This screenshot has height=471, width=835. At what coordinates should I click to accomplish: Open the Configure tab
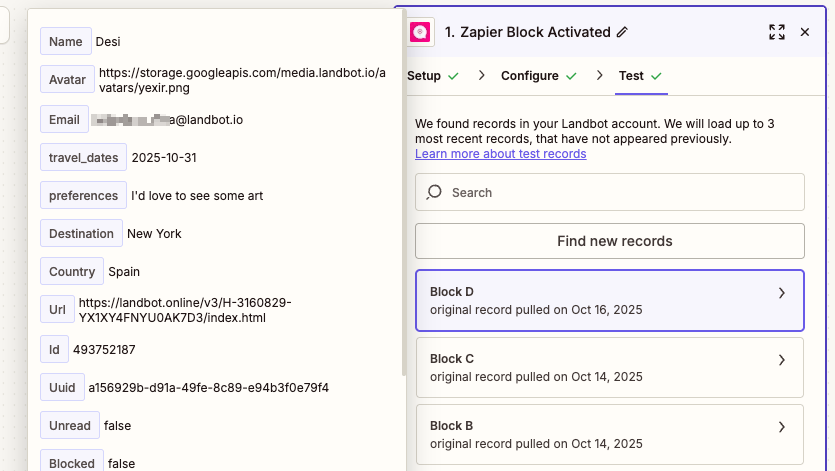click(x=529, y=76)
